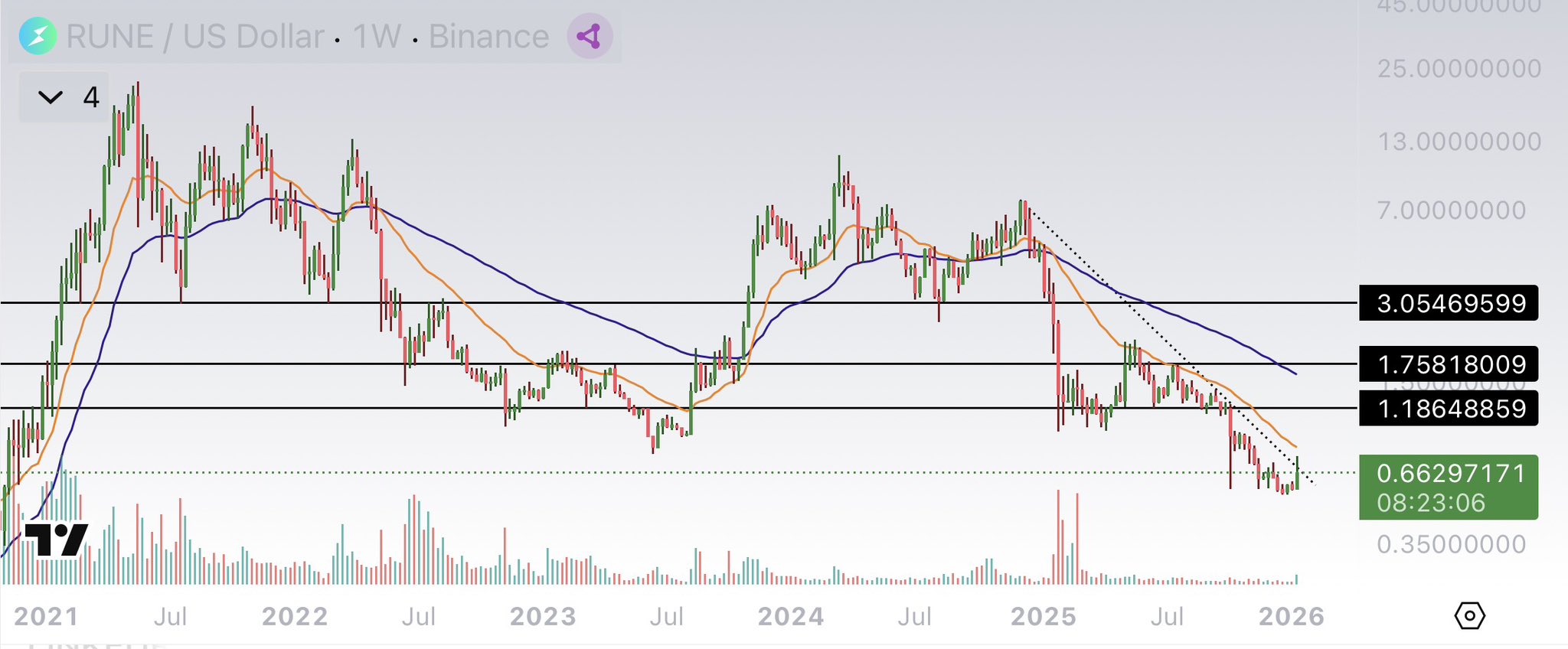Expand the indicator legend chevron showing 4
The height and width of the screenshot is (649, 1568).
click(x=51, y=97)
